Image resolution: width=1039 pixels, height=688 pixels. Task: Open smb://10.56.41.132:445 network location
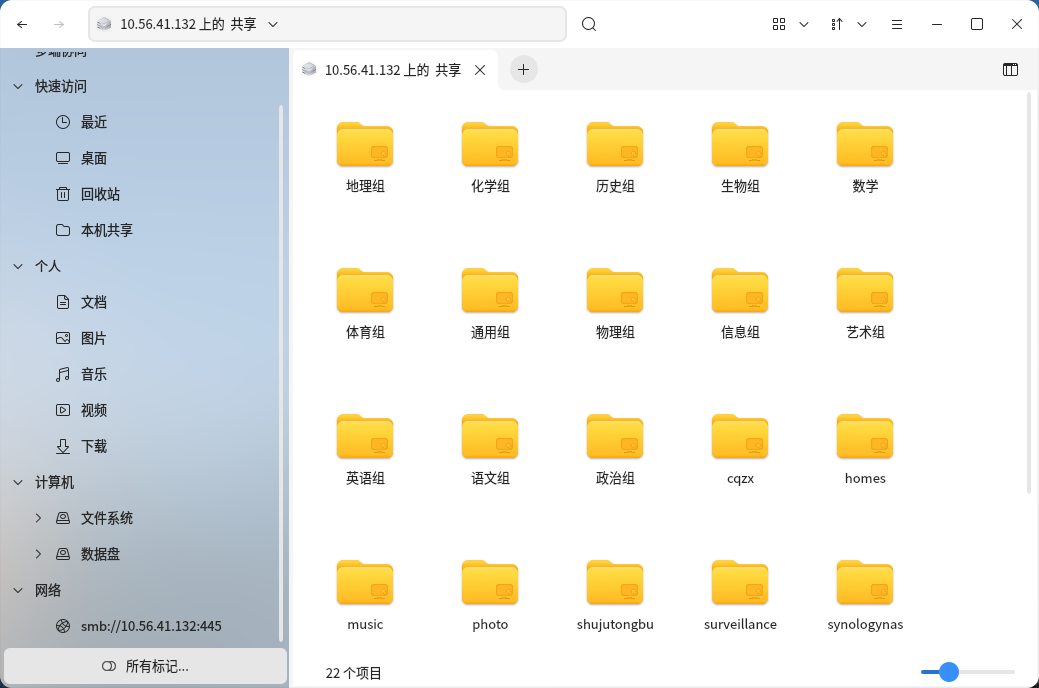140,626
